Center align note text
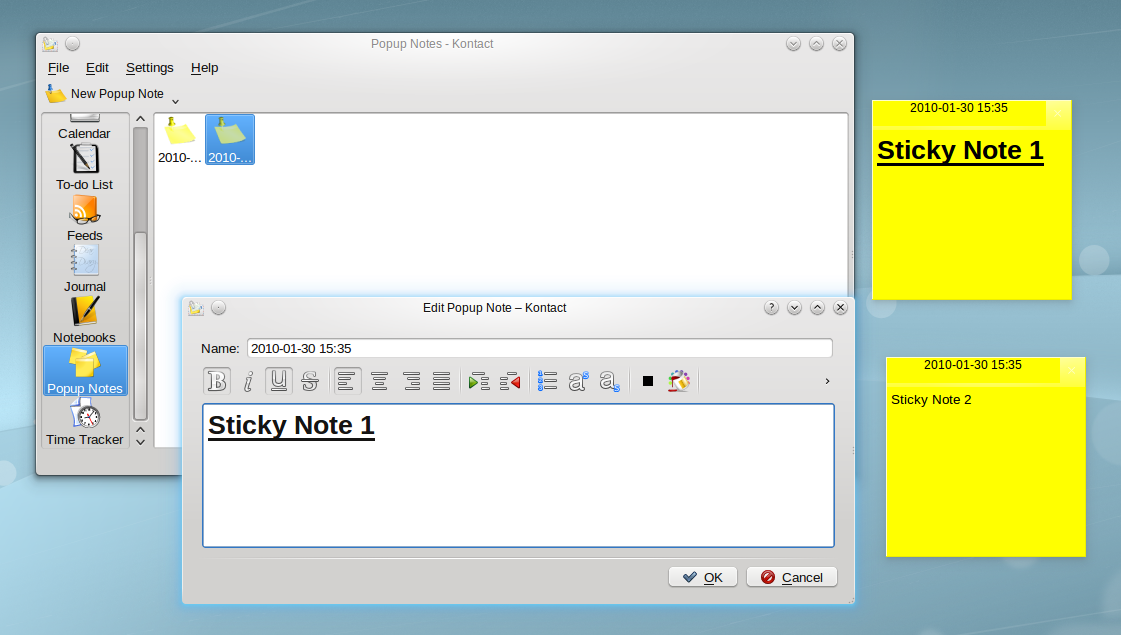 [379, 381]
